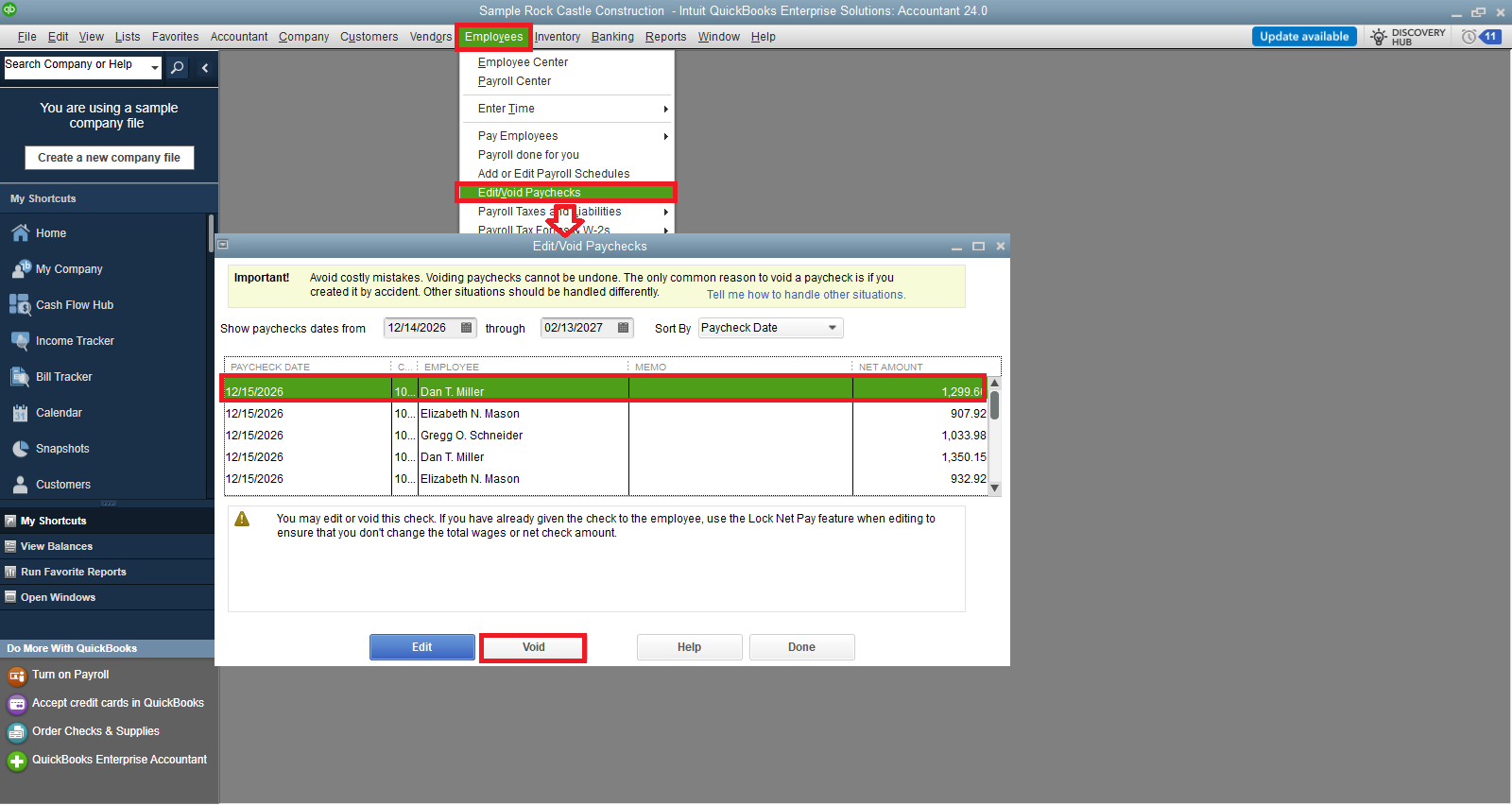Click the warning triangle icon
The image size is (1512, 805).
(242, 519)
